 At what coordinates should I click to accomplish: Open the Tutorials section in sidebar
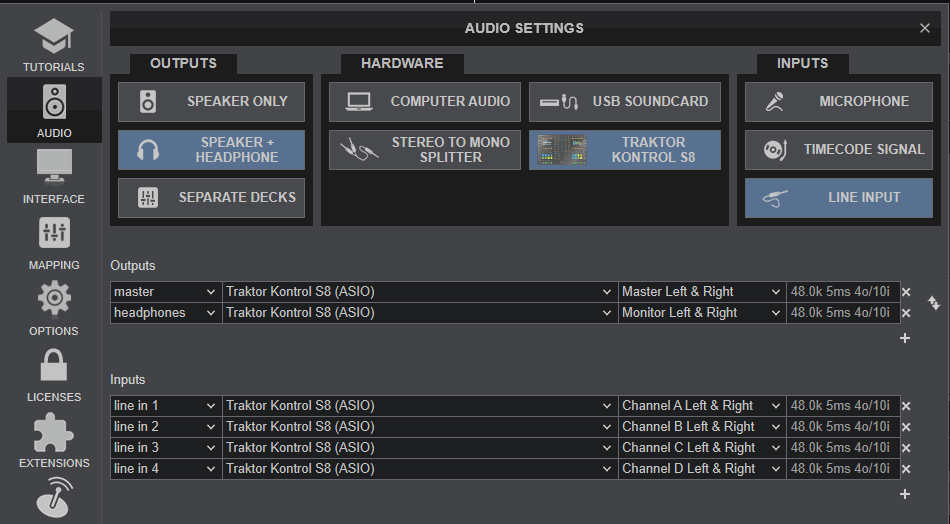(54, 44)
